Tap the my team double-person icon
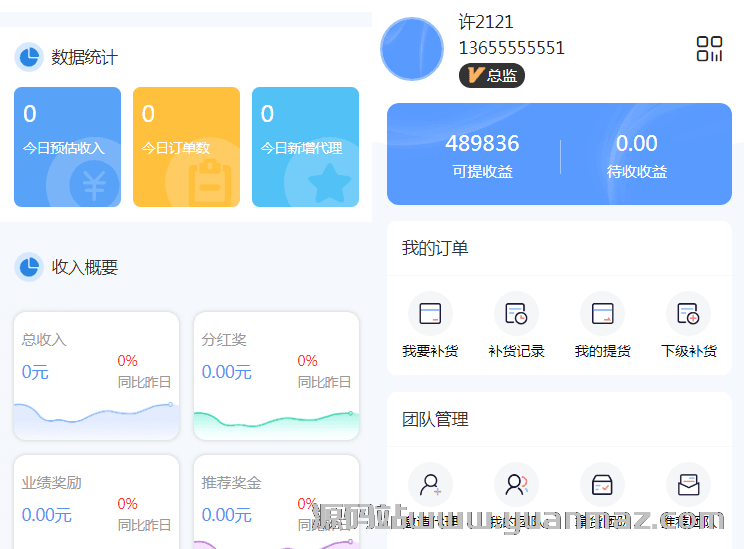This screenshot has width=744, height=549. (x=516, y=484)
